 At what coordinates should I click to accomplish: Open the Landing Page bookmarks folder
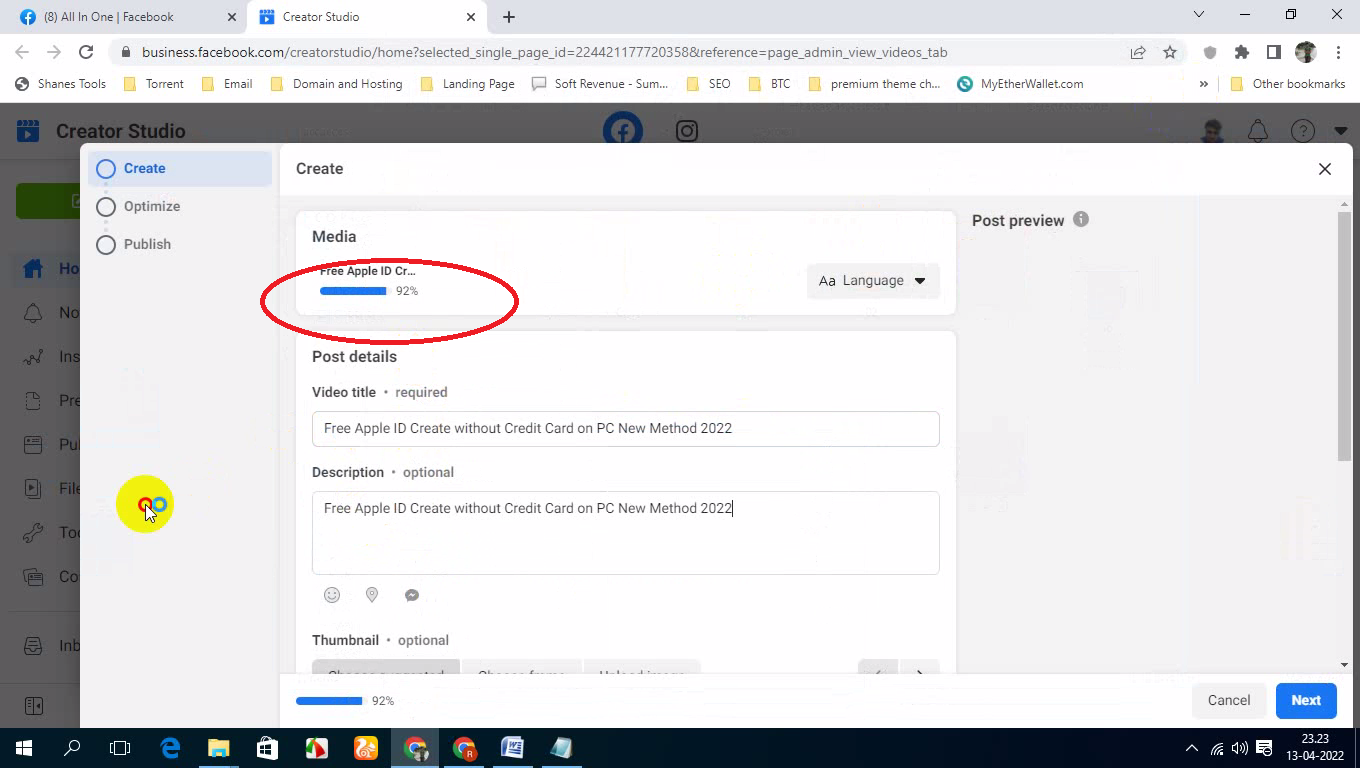pyautogui.click(x=467, y=84)
